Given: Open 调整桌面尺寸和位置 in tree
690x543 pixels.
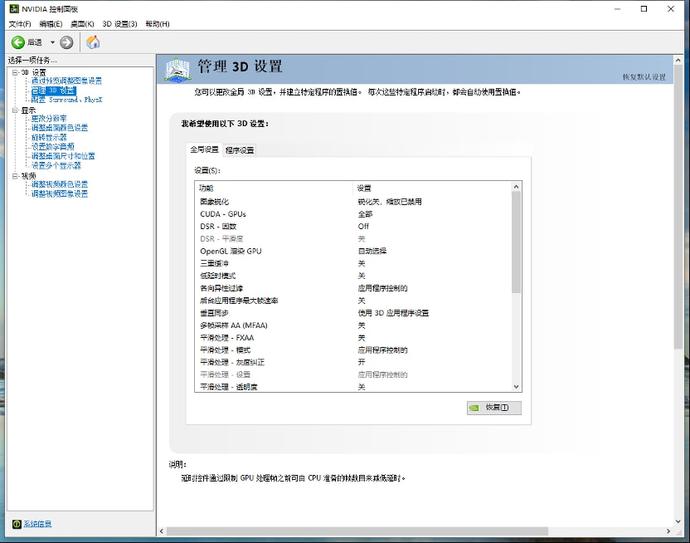Looking at the screenshot, I should (63, 156).
